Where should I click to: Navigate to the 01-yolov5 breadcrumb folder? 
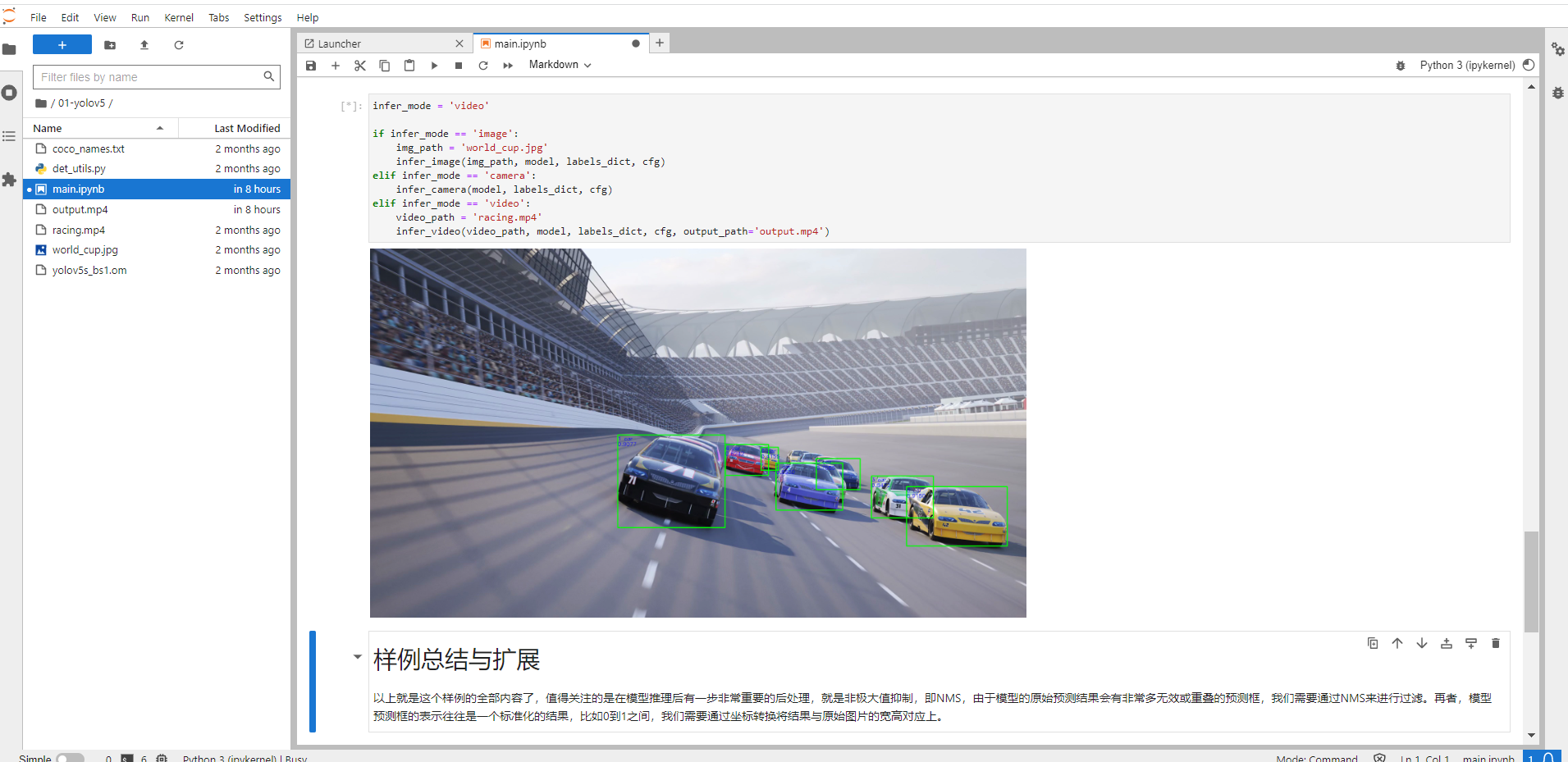(82, 103)
